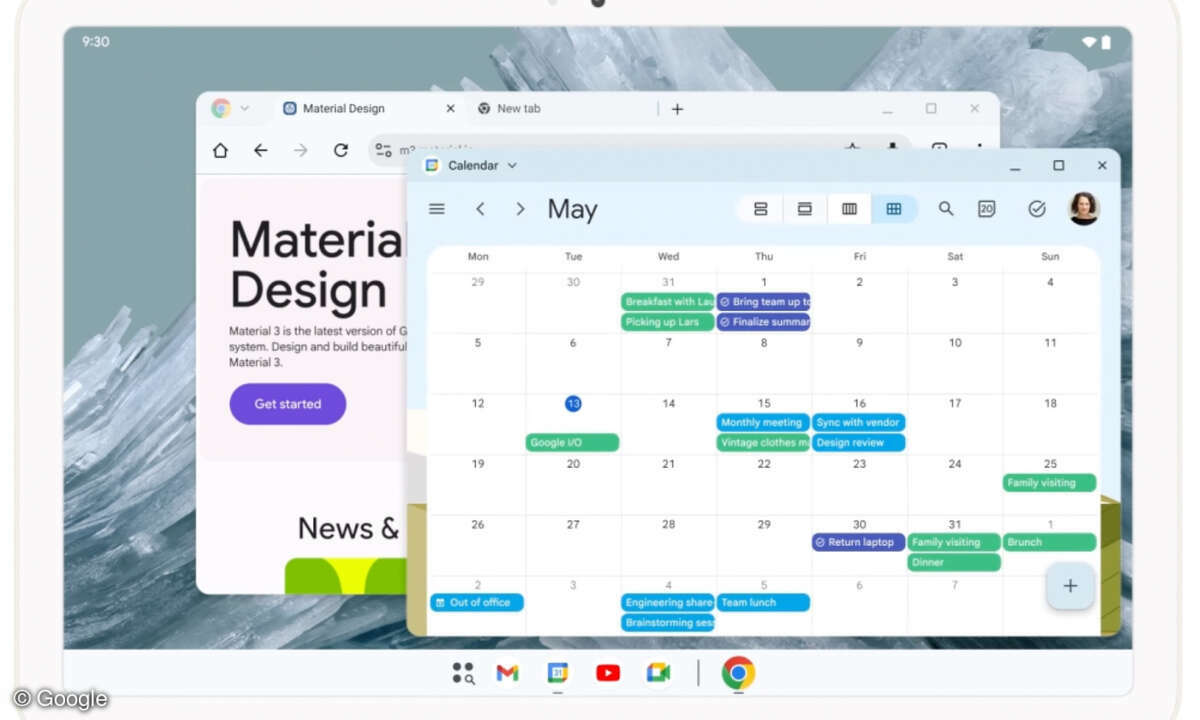Open the Dinner event

pyautogui.click(x=954, y=562)
